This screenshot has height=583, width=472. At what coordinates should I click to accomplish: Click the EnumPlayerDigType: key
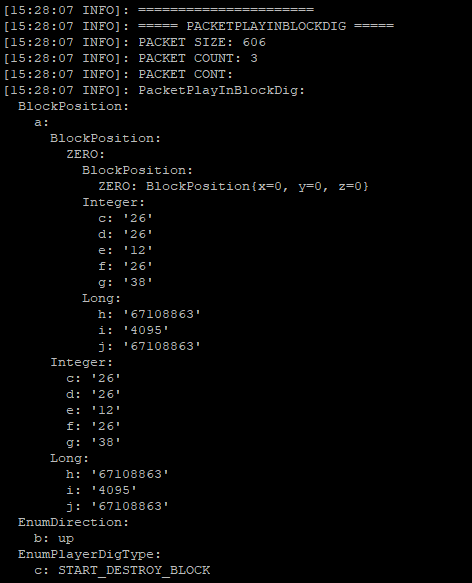tap(89, 554)
